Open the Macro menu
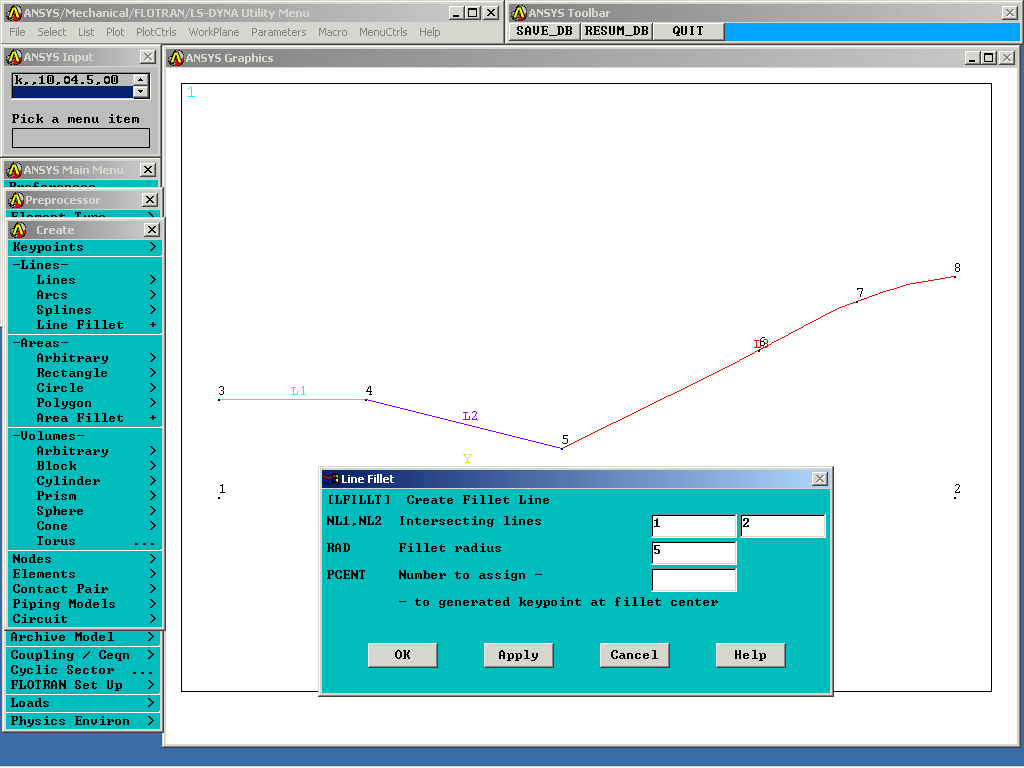 click(332, 32)
